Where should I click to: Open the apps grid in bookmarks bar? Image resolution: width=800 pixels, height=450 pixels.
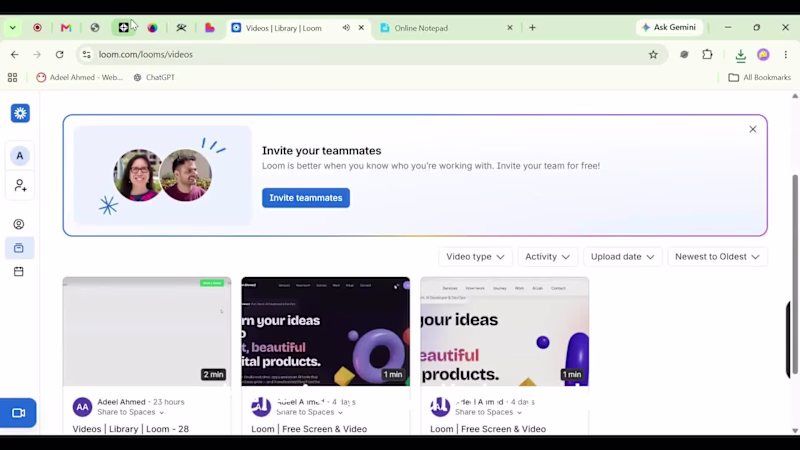tap(13, 78)
